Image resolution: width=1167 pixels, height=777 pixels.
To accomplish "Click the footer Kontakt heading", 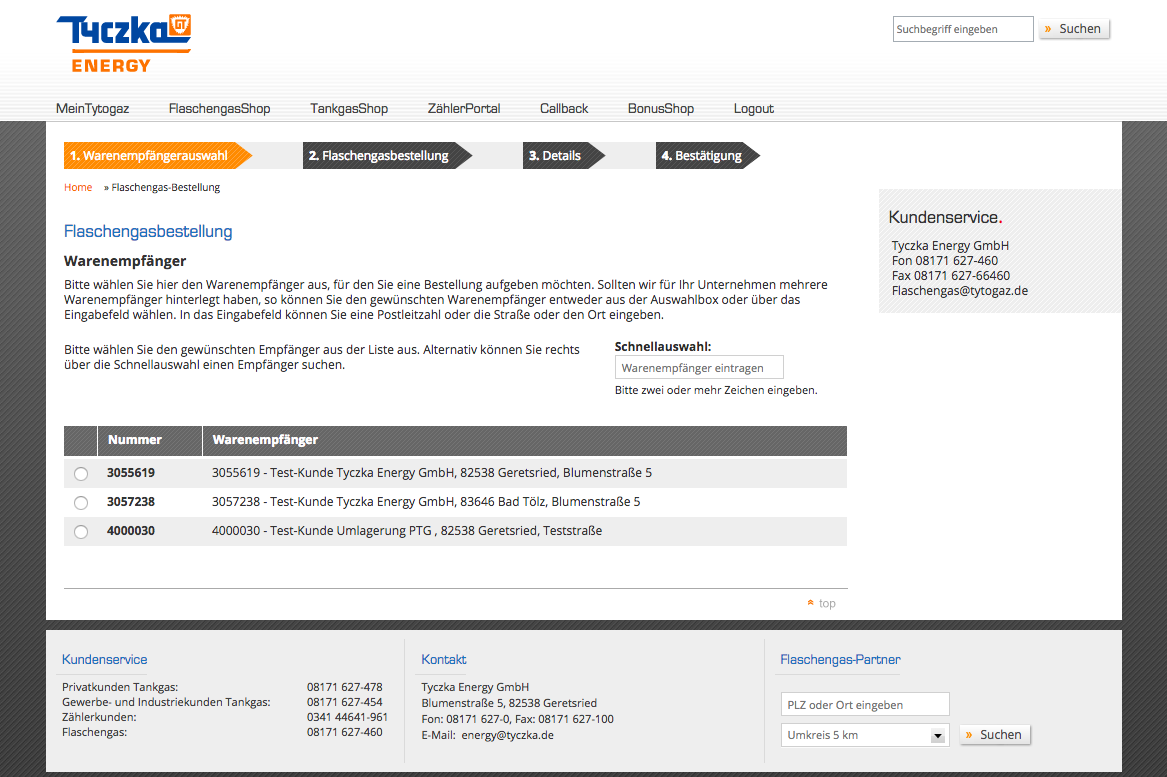I will point(444,659).
